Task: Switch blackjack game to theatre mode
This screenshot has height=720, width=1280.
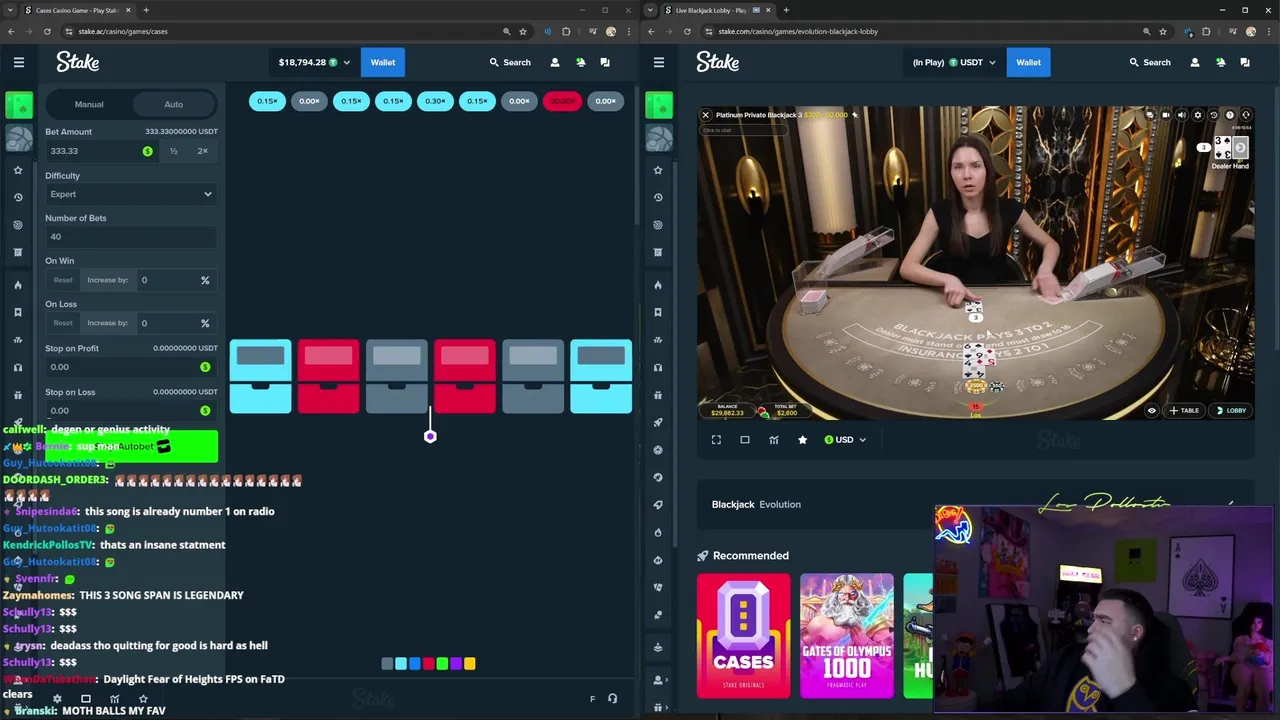Action: (x=745, y=440)
